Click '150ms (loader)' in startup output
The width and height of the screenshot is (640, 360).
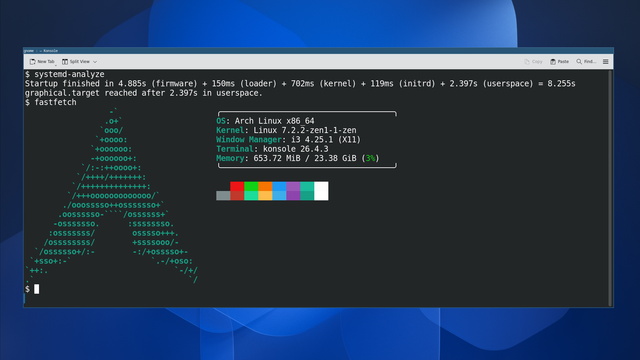244,84
